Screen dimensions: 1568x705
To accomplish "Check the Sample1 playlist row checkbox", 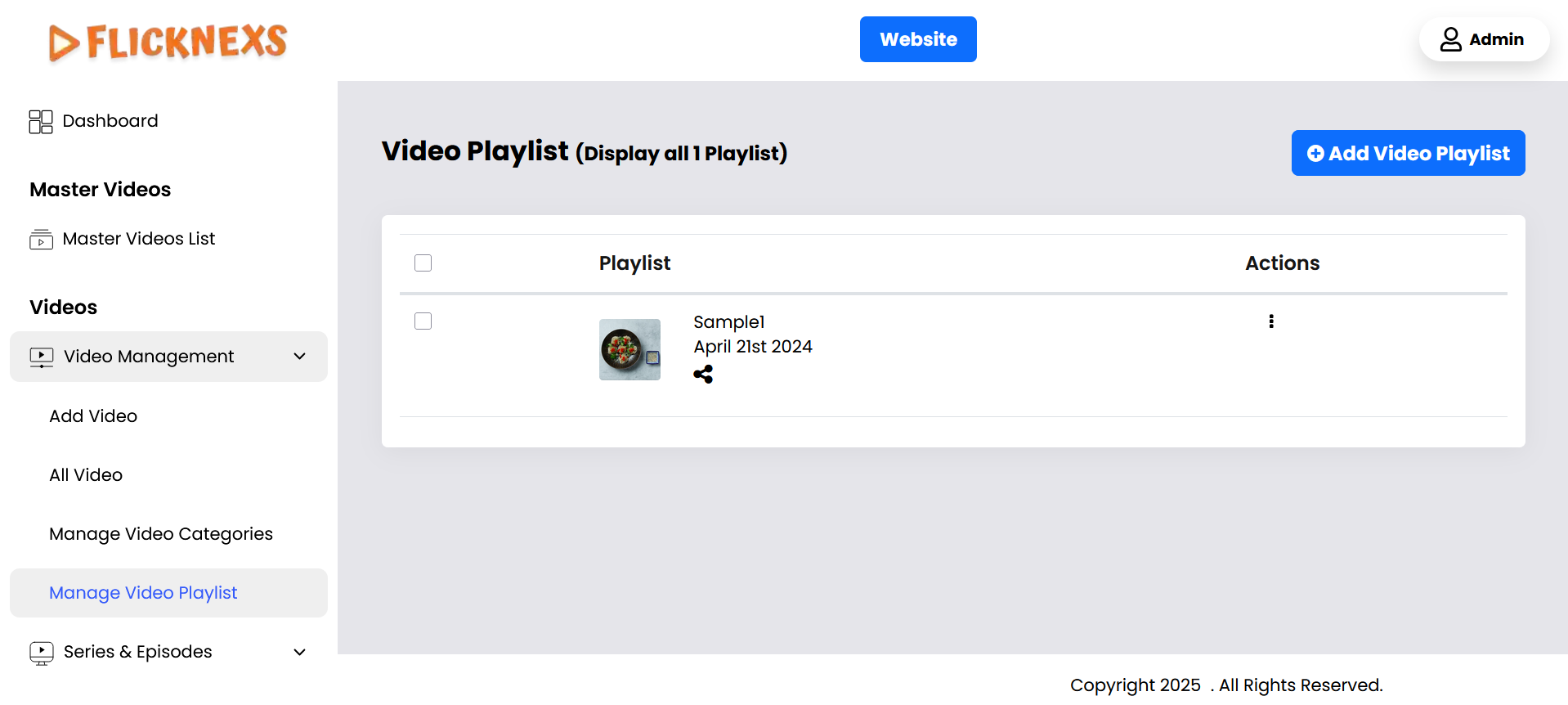I will [423, 321].
